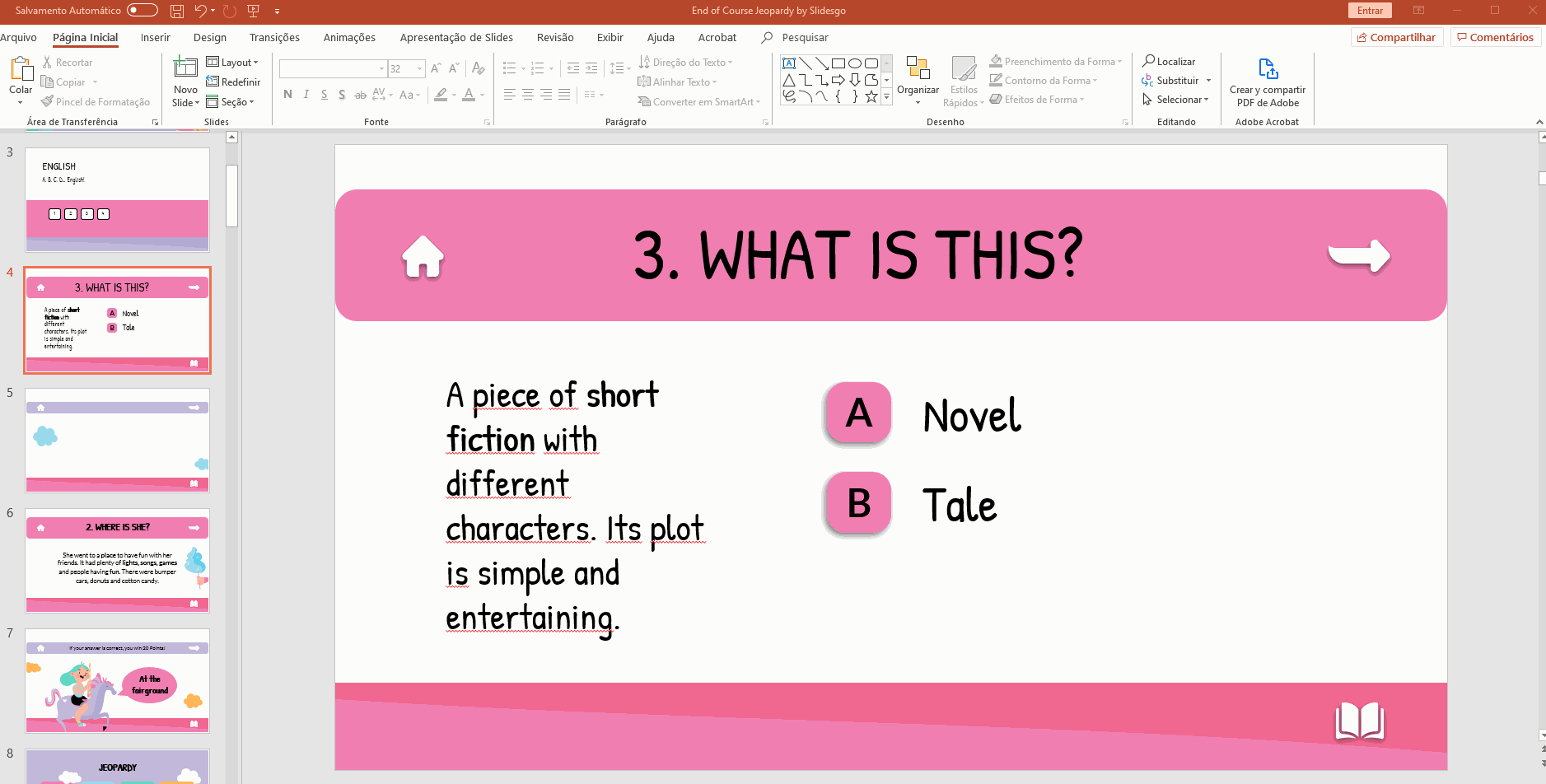Screen dimensions: 1546x784
Task: Expand shapes gallery more arrow
Action: [x=886, y=97]
